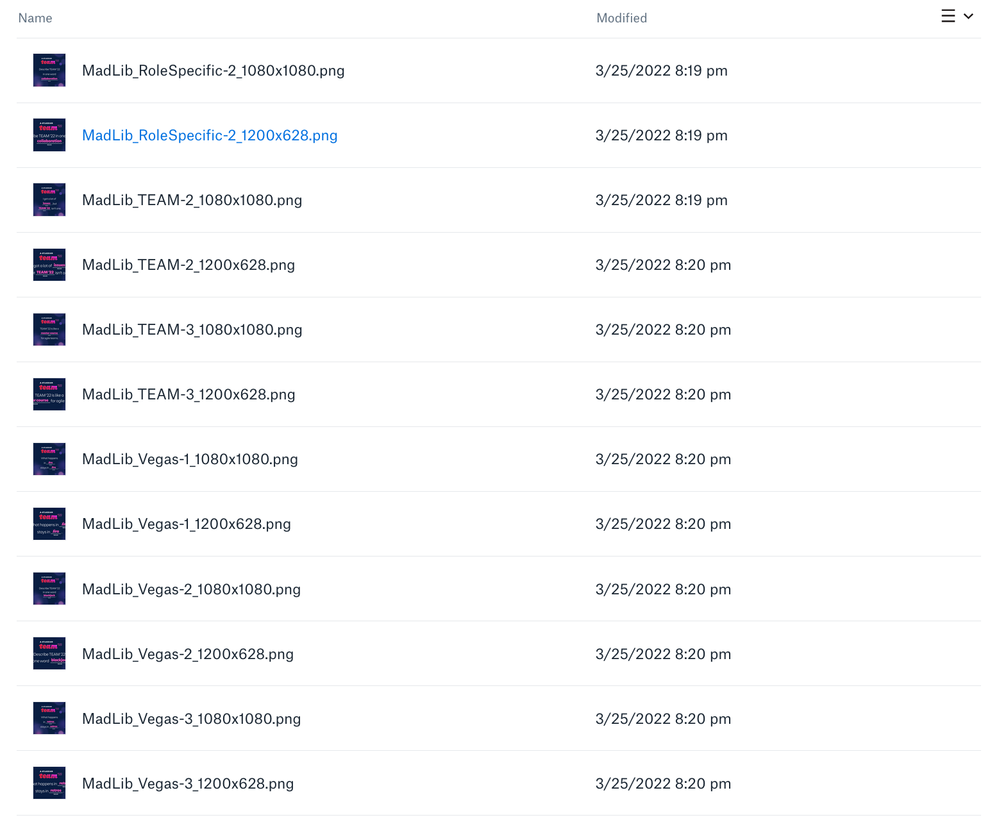The width and height of the screenshot is (999, 836).
Task: Click the MadLib_RoleSpecific-2_1080x1080.png thumbnail
Action: coord(48,70)
